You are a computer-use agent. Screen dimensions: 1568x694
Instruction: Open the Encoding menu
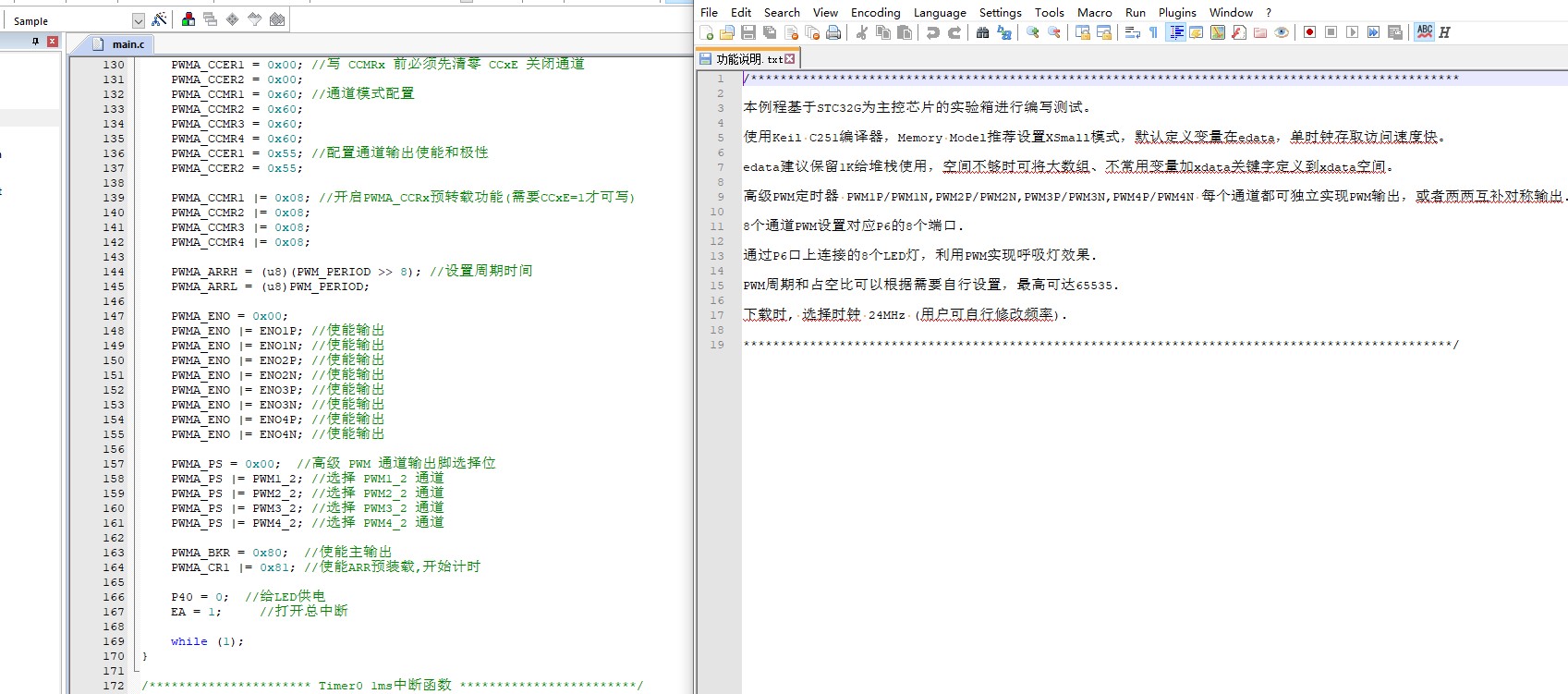875,12
